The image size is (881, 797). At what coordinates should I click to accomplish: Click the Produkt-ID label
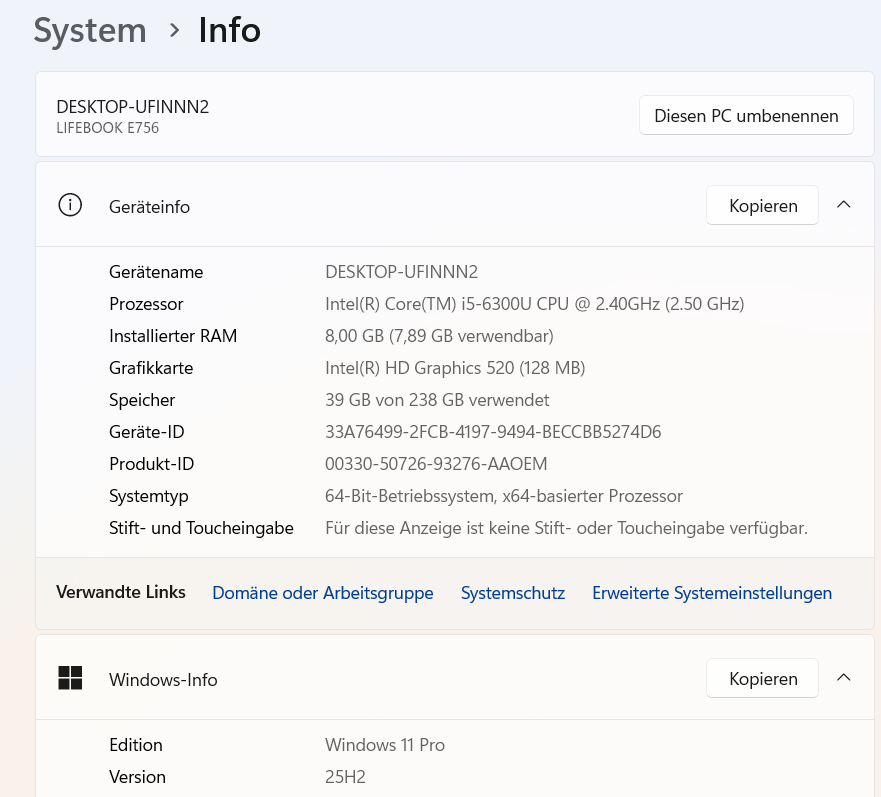(152, 464)
